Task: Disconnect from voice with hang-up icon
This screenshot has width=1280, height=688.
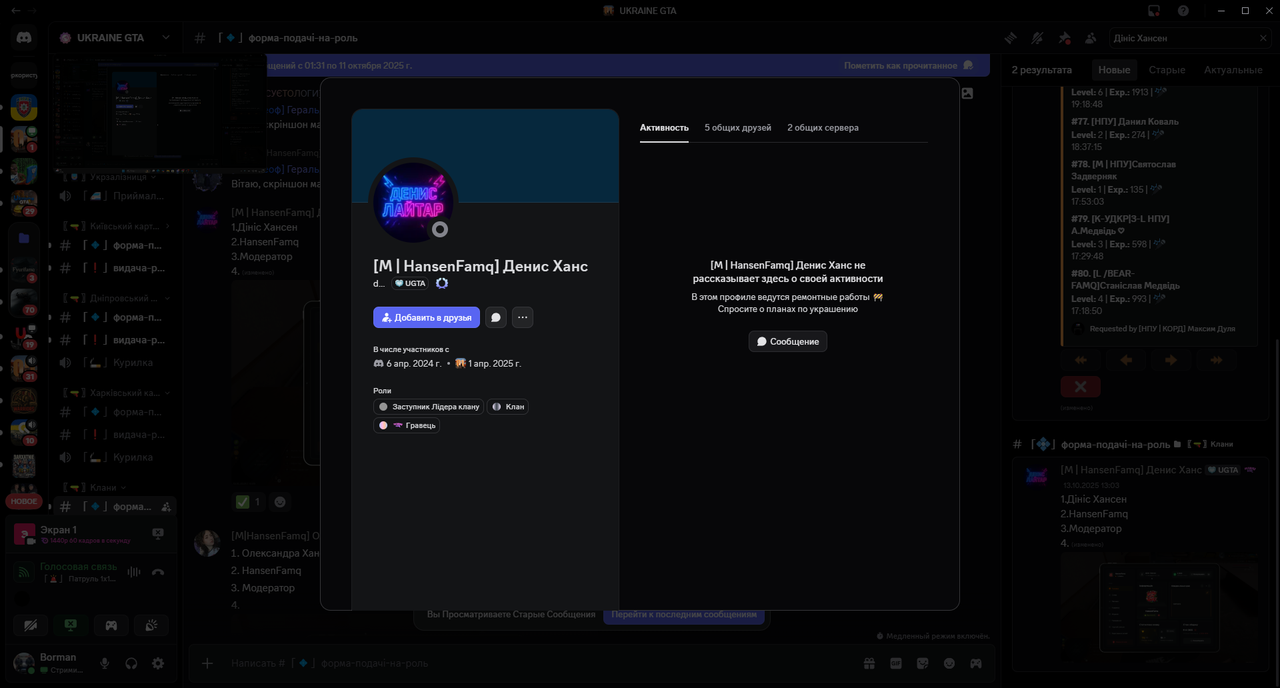Action: pyautogui.click(x=158, y=572)
